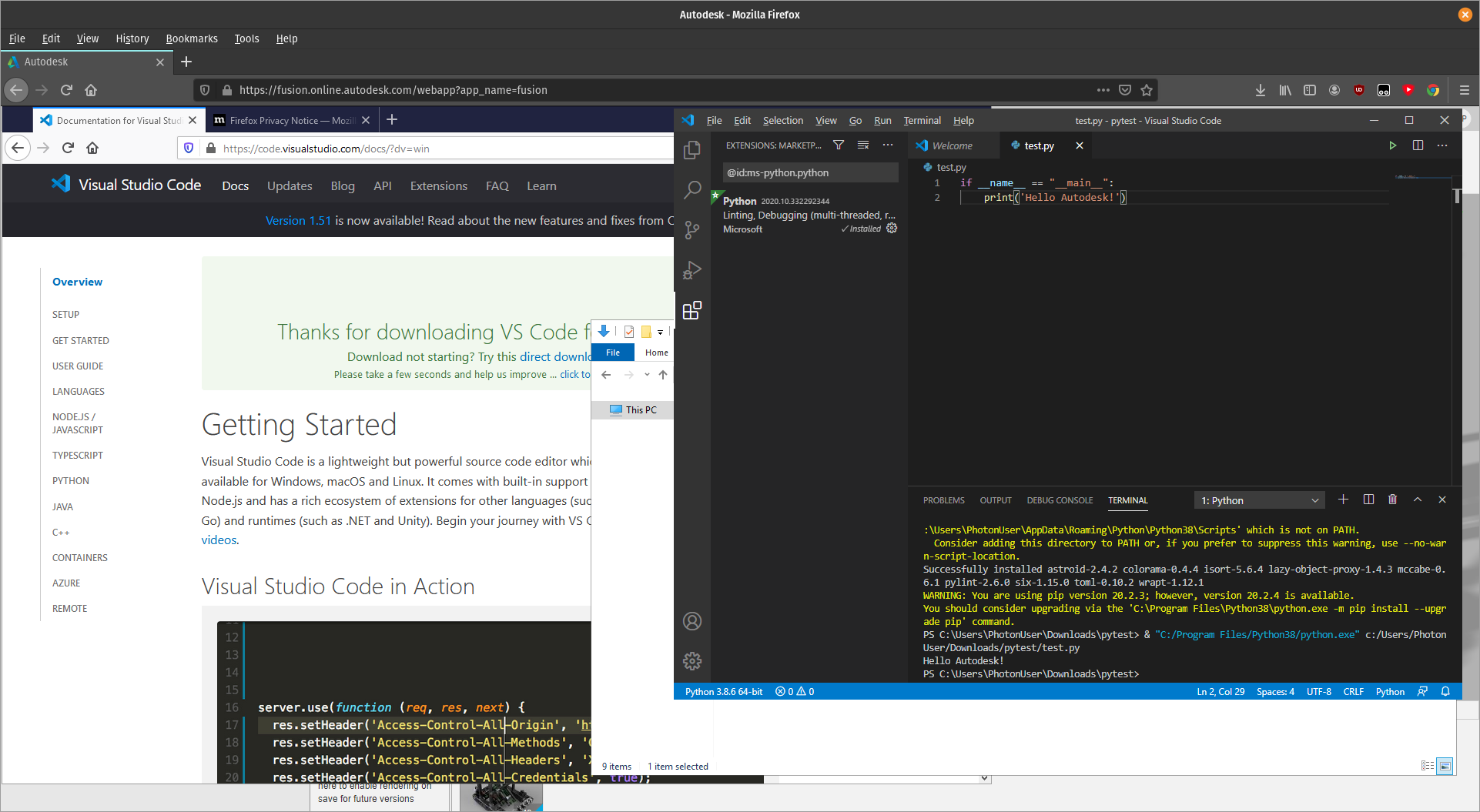Change UTF-8 encoding in status bar
Image resolution: width=1480 pixels, height=812 pixels.
click(1319, 691)
